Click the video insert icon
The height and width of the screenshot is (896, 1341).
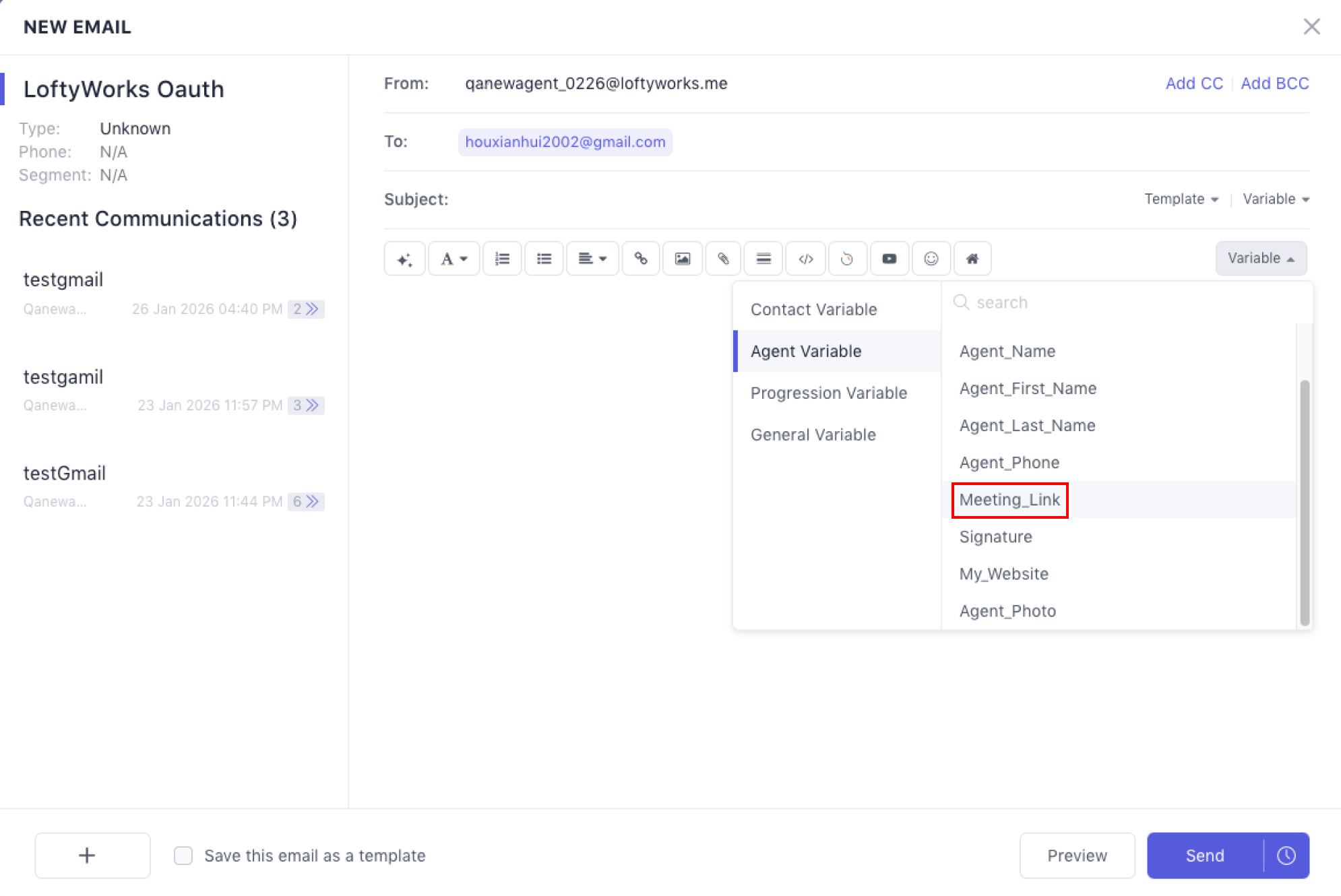(x=889, y=259)
